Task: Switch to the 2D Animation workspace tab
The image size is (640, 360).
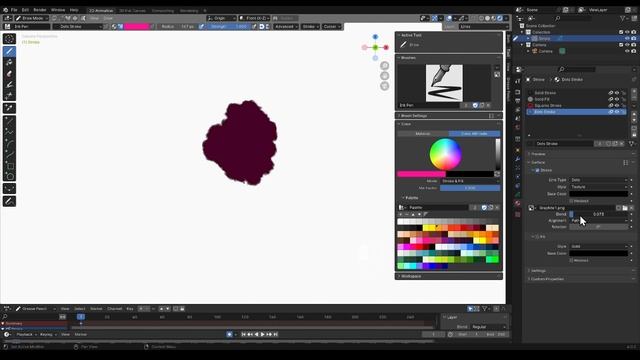Action: coord(101,11)
